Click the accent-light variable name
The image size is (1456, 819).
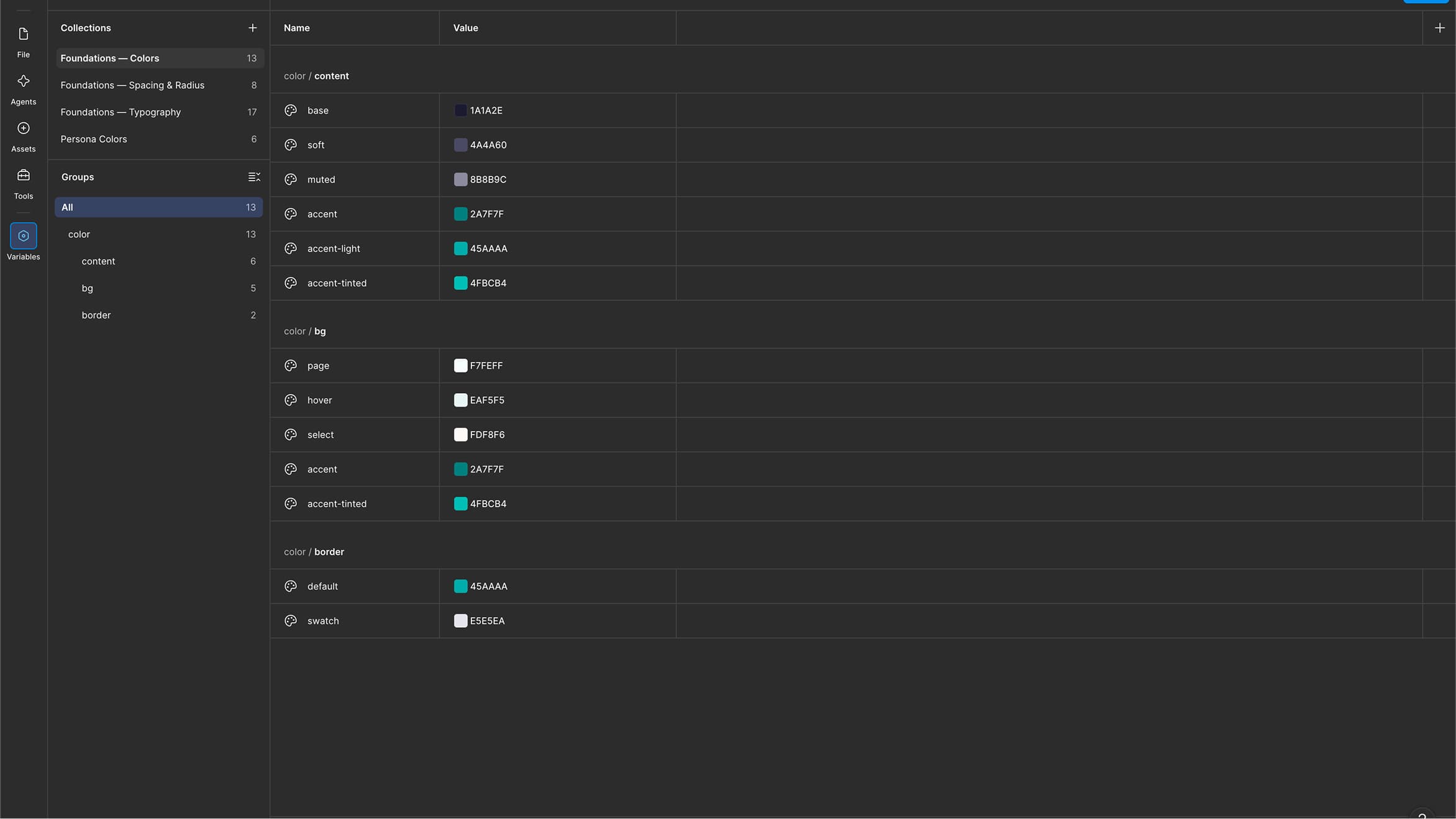click(334, 248)
